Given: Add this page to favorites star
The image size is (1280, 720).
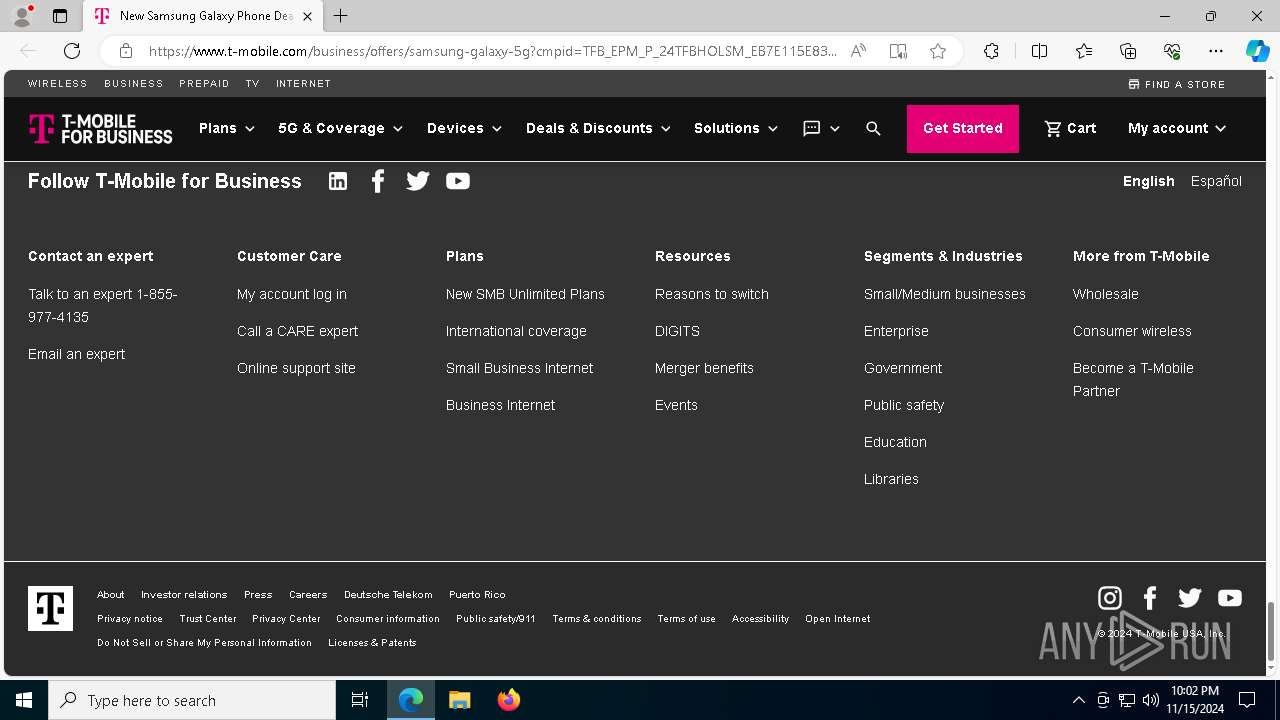Looking at the screenshot, I should [x=938, y=51].
